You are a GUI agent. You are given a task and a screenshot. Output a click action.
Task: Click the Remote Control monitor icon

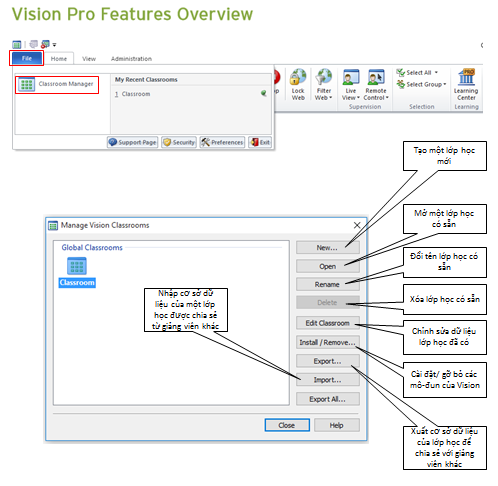pyautogui.click(x=376, y=77)
